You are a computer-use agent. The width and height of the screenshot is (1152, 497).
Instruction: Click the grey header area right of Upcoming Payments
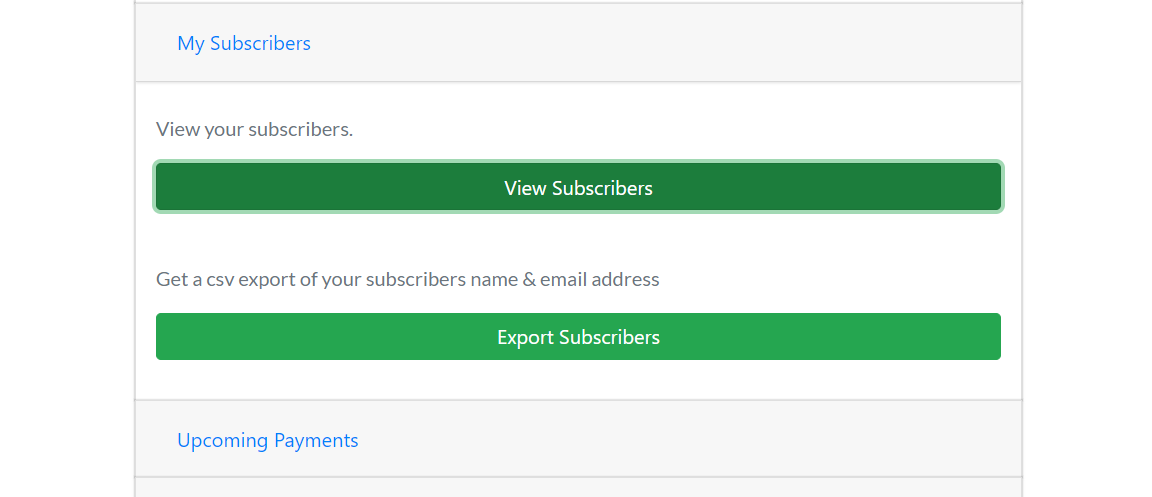pos(690,439)
